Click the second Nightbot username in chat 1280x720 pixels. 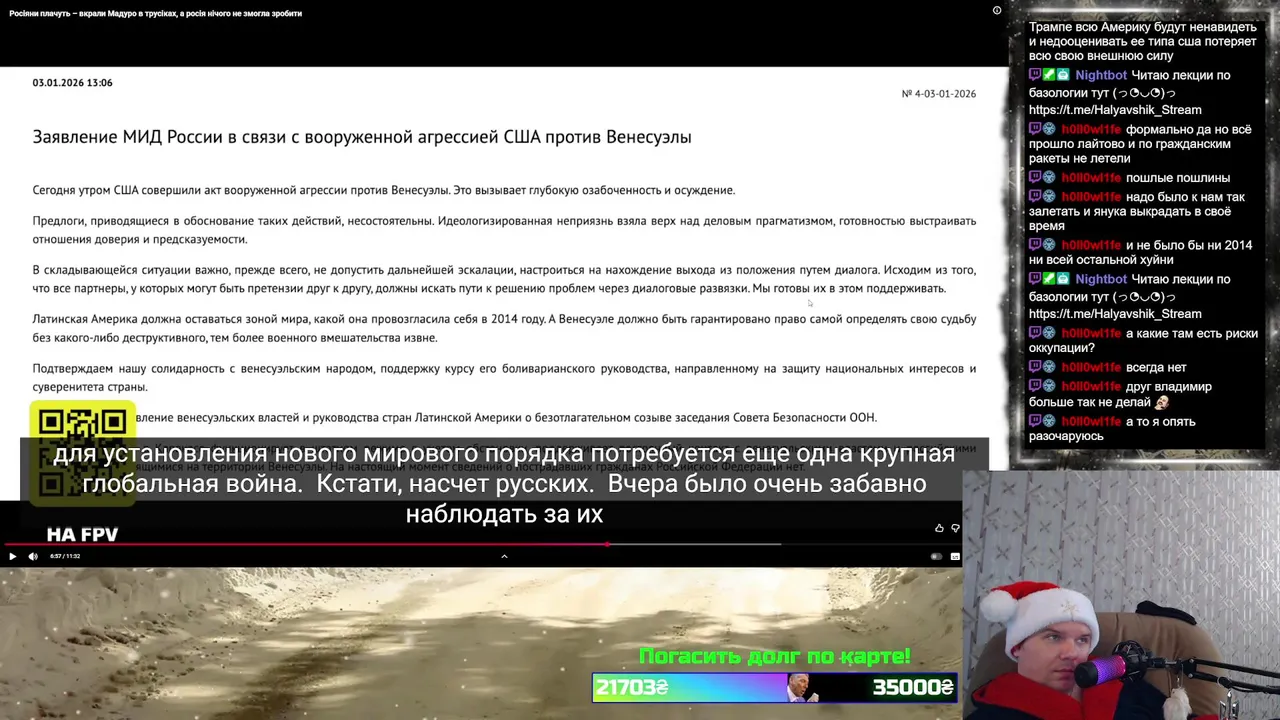[1101, 279]
